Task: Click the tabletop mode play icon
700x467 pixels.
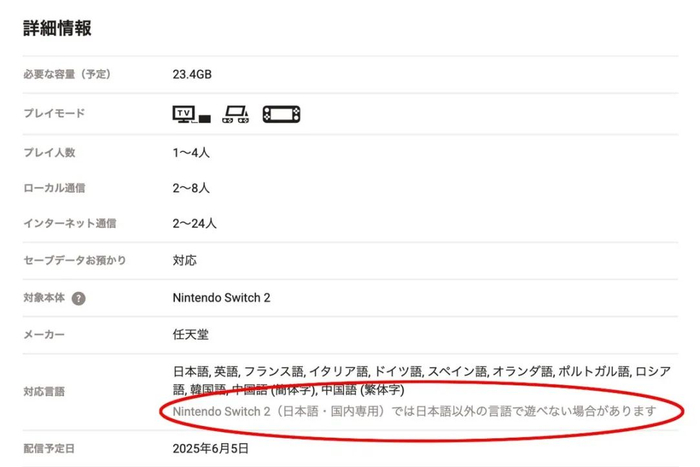Action: click(236, 114)
